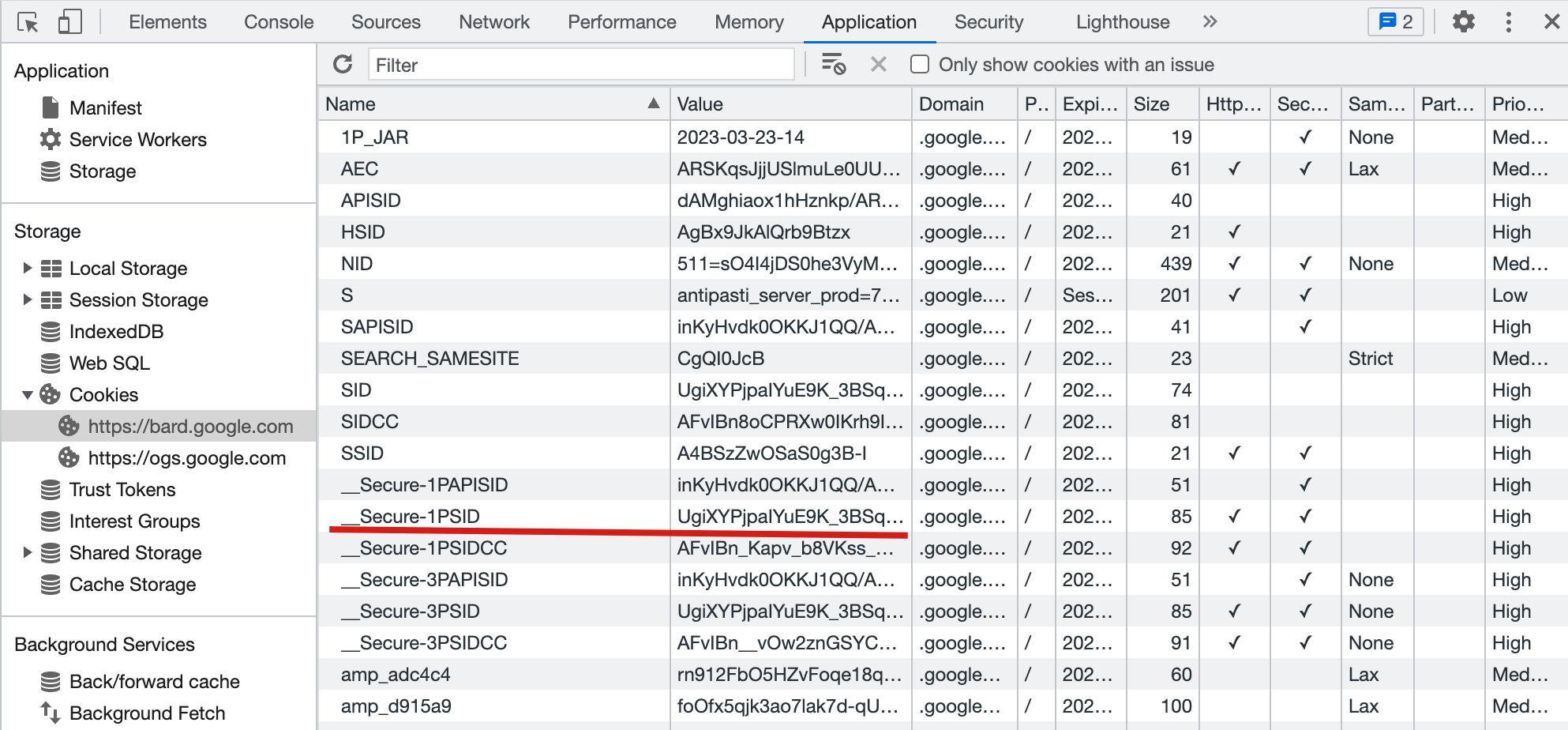Click value antipasti_server_prod of cookie S
The height and width of the screenshot is (730, 1568).
point(788,295)
